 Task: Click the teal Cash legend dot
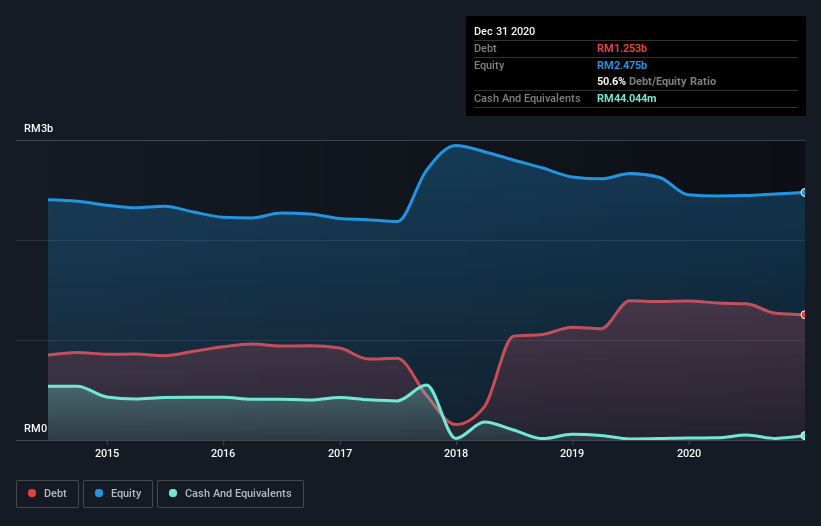[173, 493]
